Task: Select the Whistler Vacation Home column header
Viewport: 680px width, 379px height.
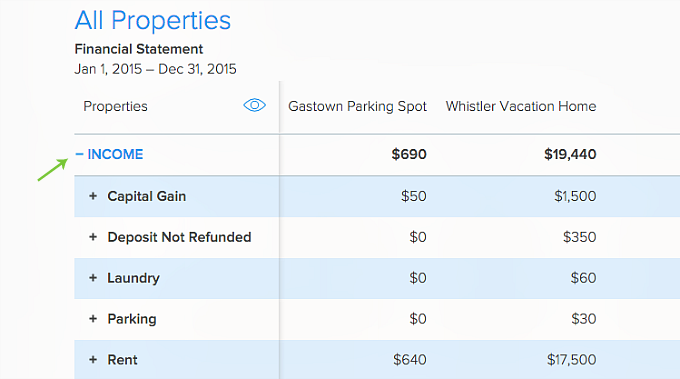Action: click(x=521, y=106)
